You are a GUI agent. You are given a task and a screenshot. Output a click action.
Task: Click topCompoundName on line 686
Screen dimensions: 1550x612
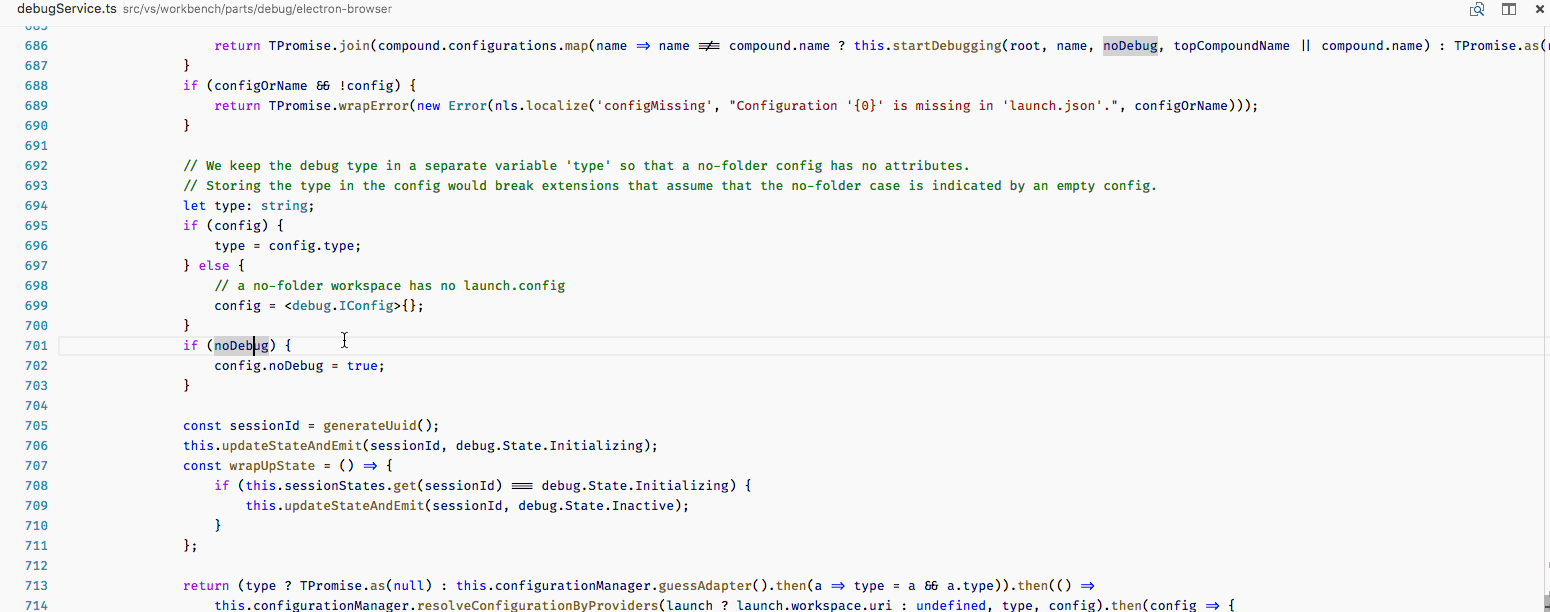[1231, 46]
